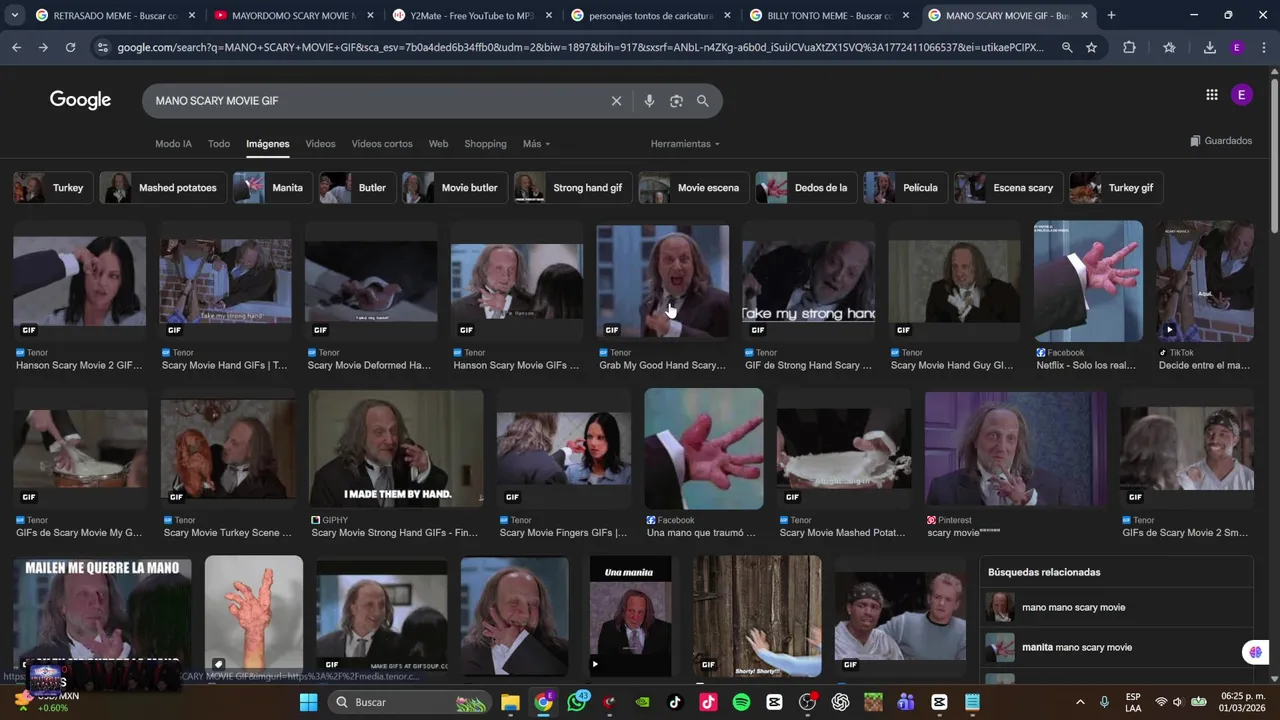Open the Grab My Good Hand Scary thumbnail

663,281
